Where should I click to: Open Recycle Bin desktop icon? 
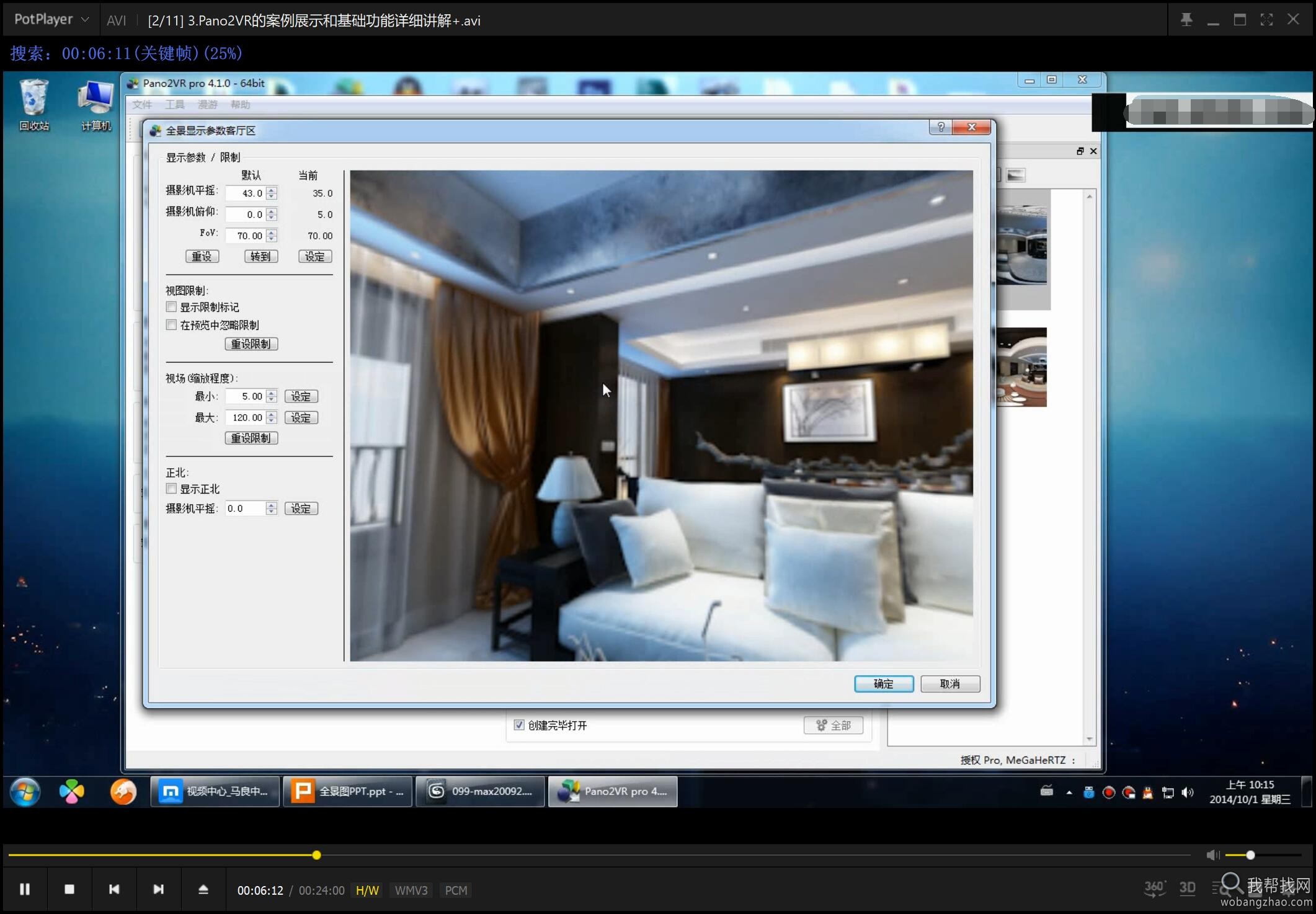pos(33,105)
